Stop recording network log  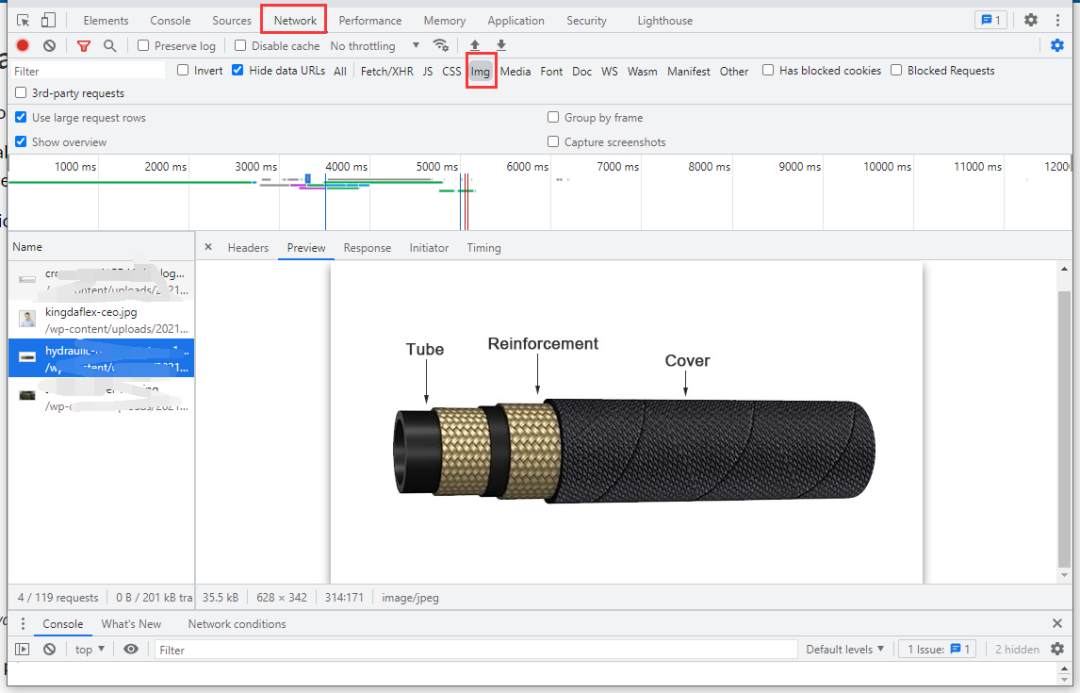pos(23,46)
